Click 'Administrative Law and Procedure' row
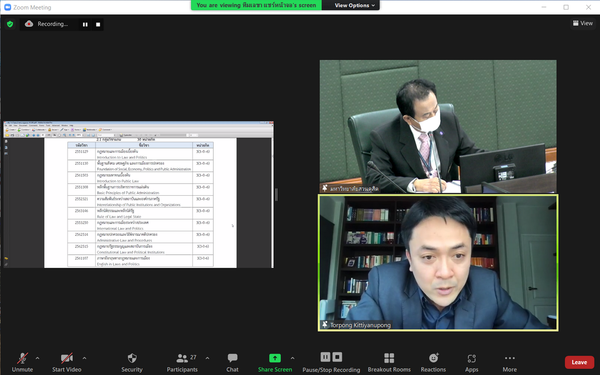This screenshot has height=375, width=600. point(140,237)
